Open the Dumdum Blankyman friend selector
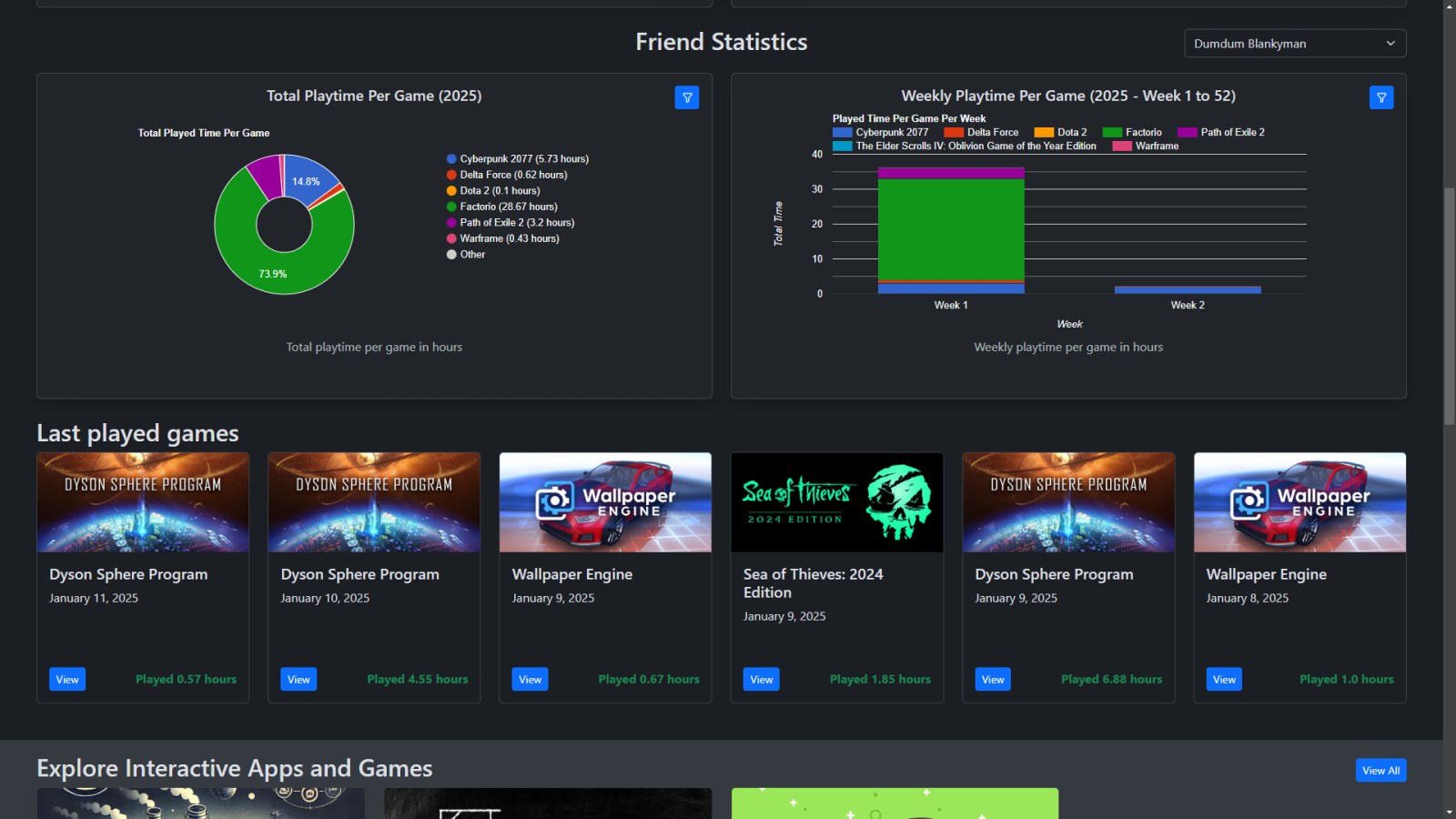Screen dimensions: 1456x819 pos(1294,43)
